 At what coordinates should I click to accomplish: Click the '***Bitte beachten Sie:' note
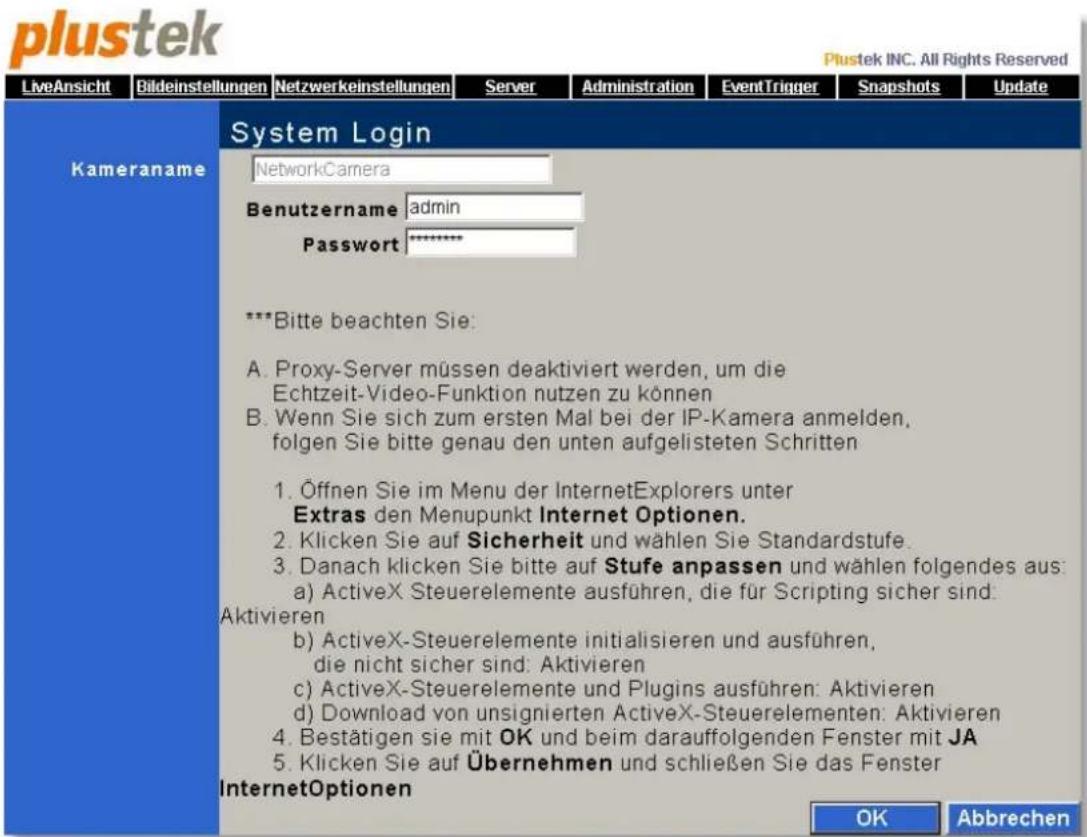[360, 321]
